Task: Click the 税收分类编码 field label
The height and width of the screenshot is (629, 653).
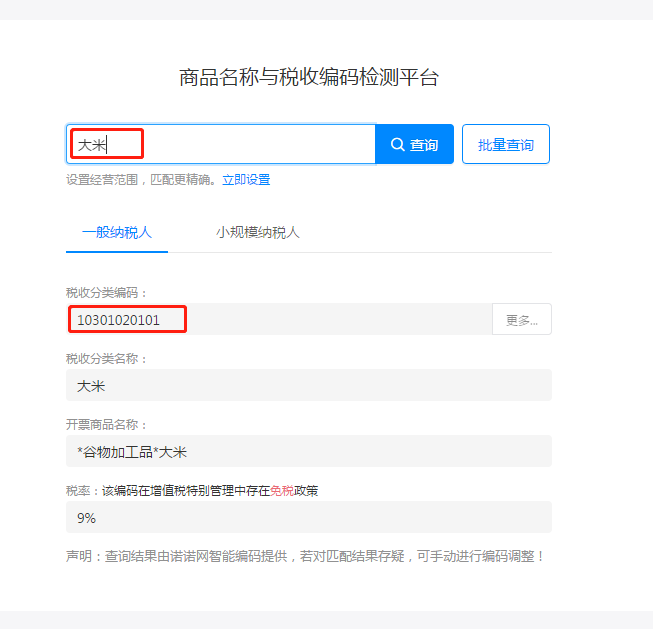Action: [107, 293]
